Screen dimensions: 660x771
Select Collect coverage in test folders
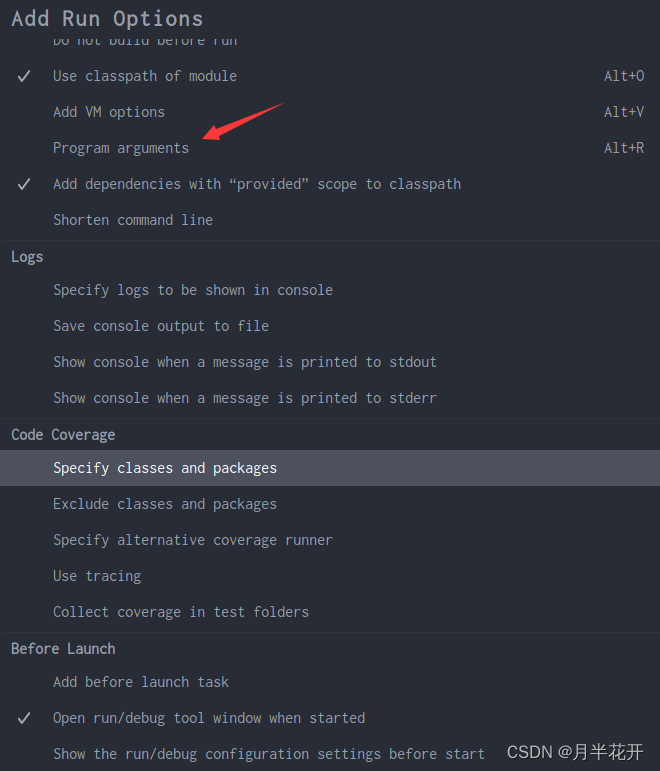point(330,612)
